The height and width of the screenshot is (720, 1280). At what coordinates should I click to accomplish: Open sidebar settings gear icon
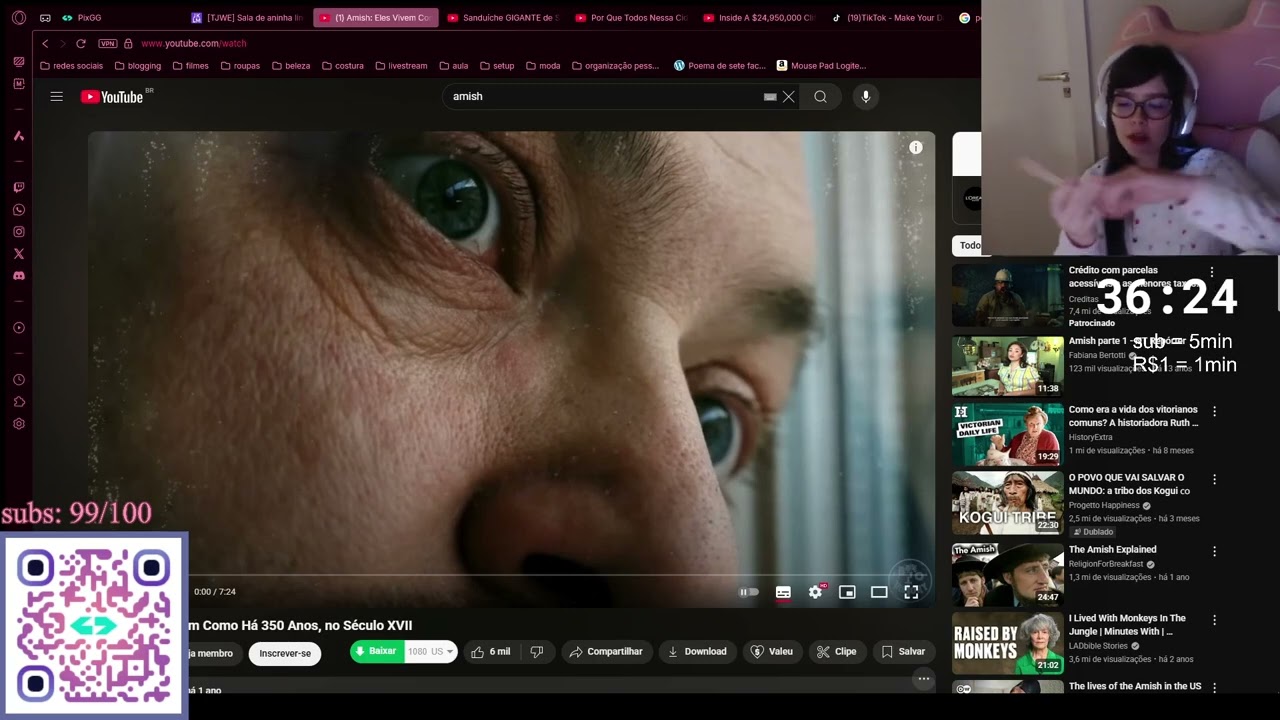click(x=18, y=424)
